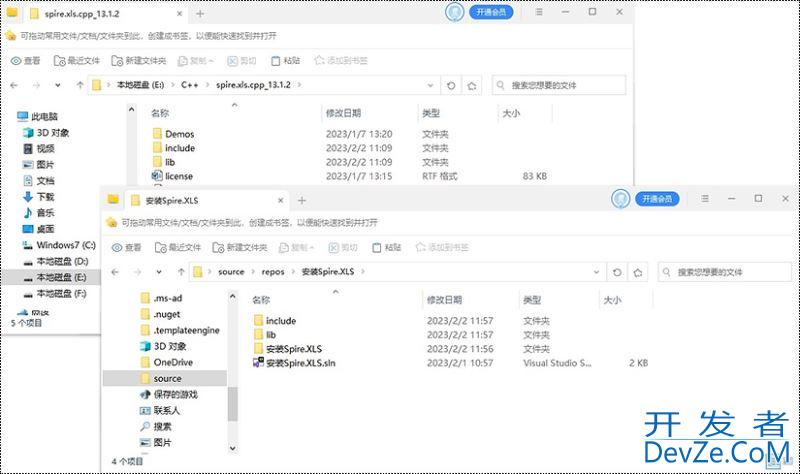This screenshot has height=474, width=800.
Task: Select include folder dated 2023/2/2 11:09
Action: [173, 148]
